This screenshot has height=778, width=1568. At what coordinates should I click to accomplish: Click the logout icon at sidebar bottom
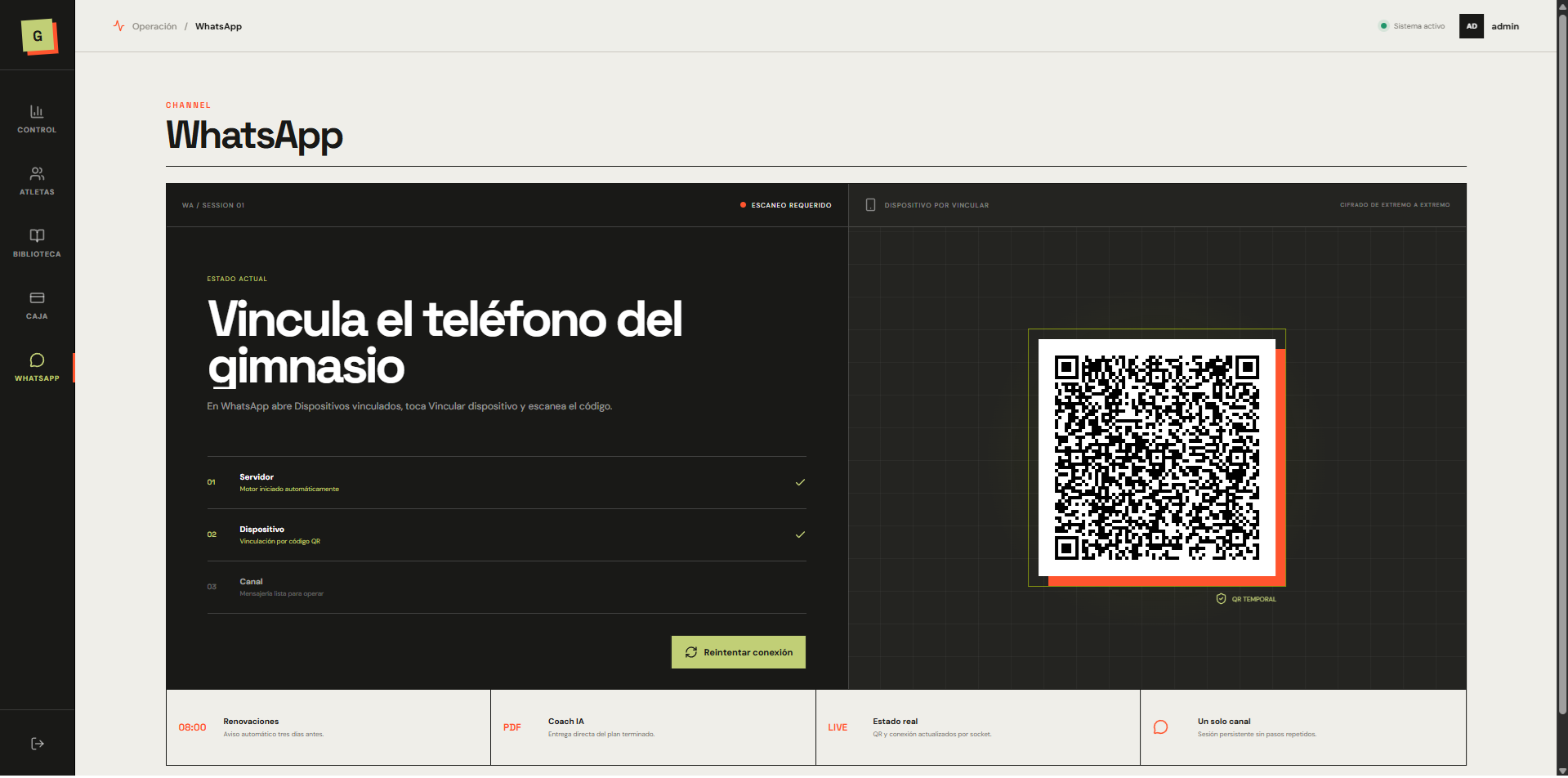pyautogui.click(x=37, y=744)
